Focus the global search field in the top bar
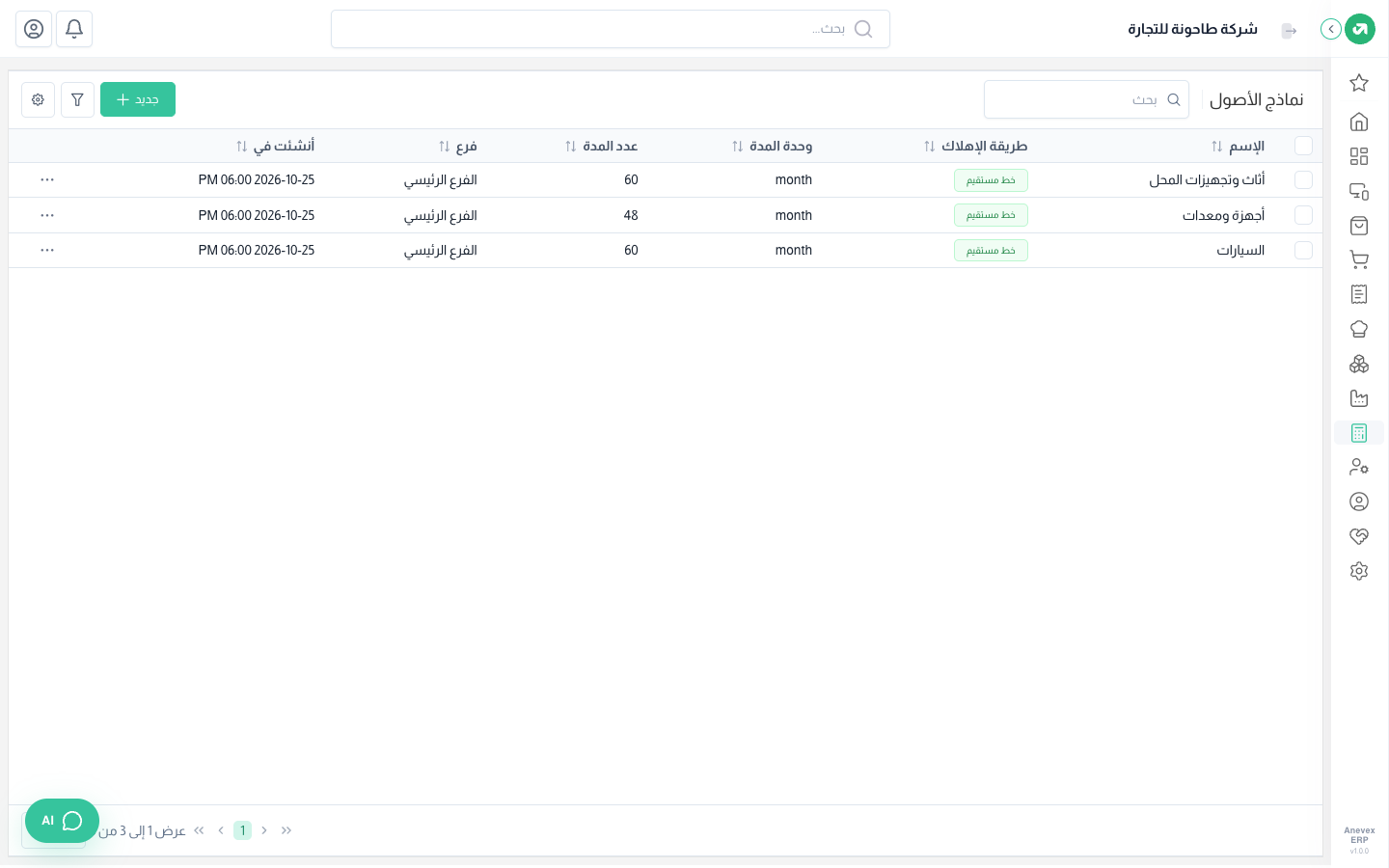Viewport: 1389px width, 868px height. [611, 29]
